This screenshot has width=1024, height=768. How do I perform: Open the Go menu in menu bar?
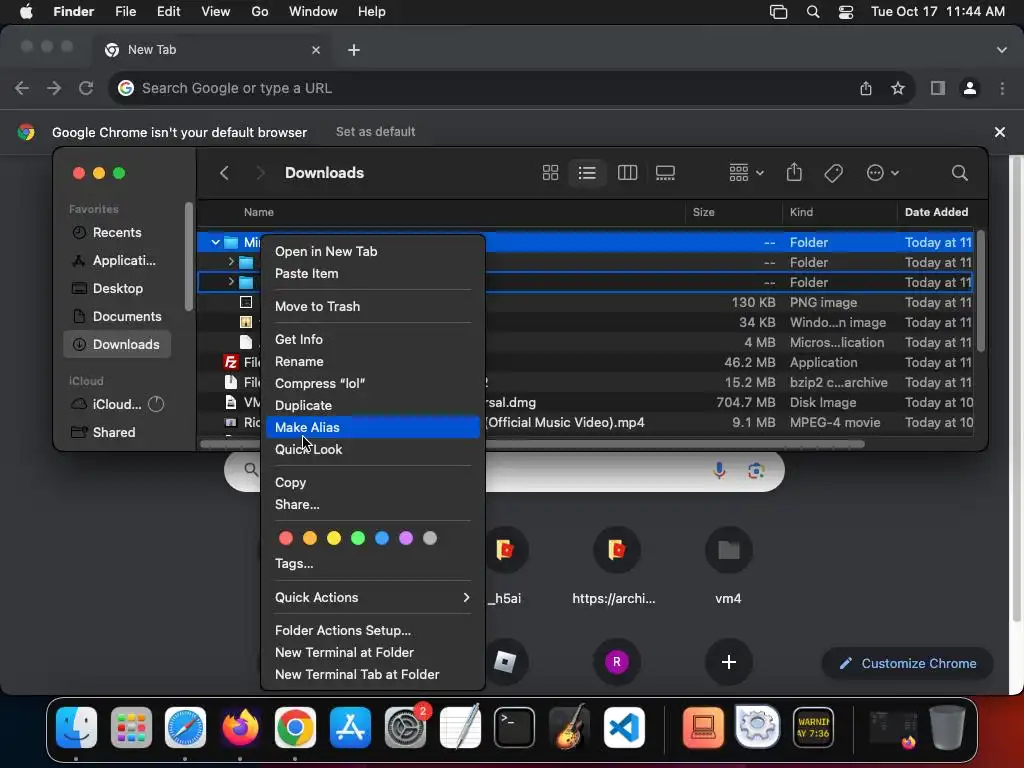(260, 12)
